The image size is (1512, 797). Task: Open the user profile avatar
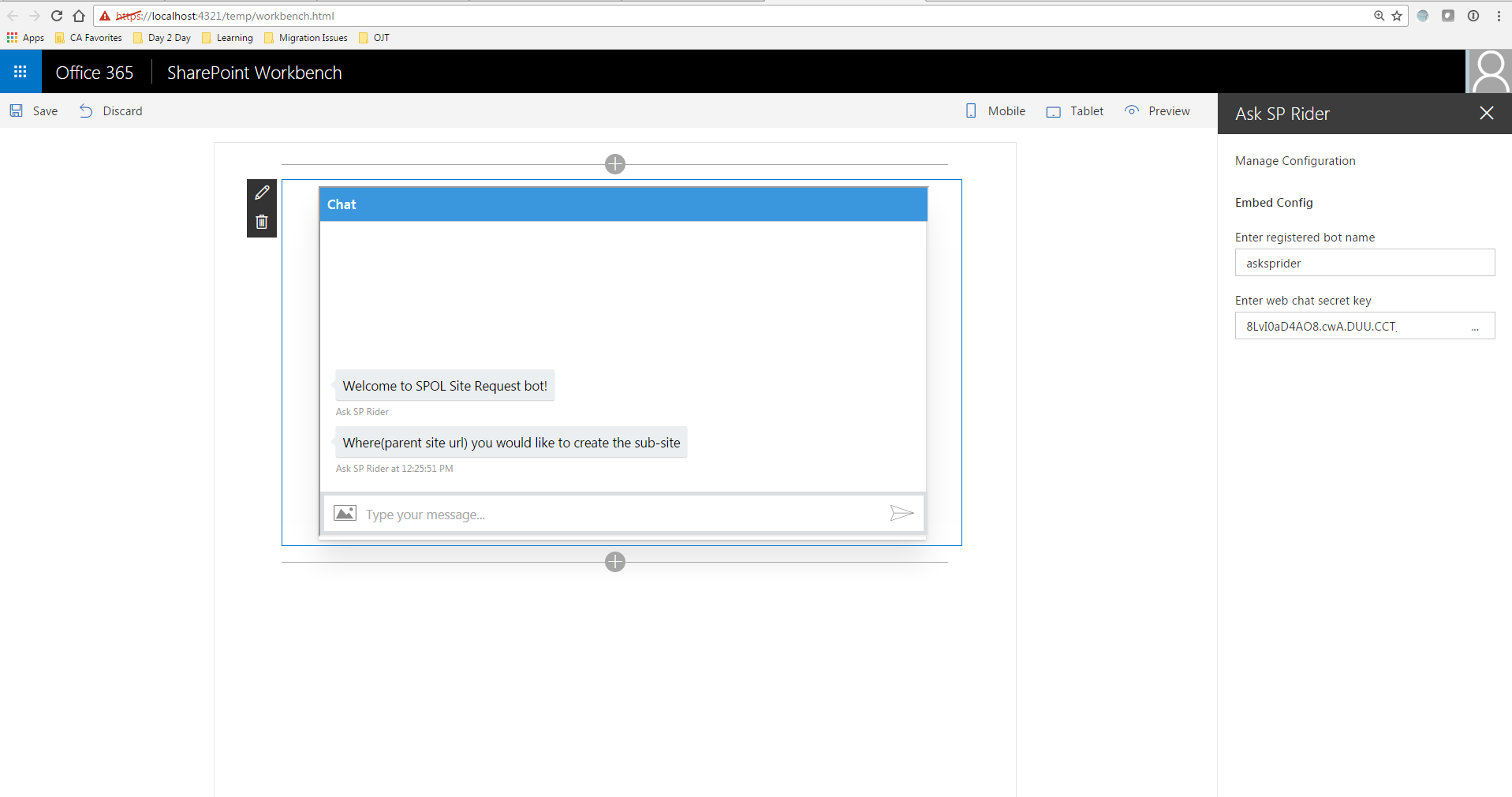(1489, 72)
